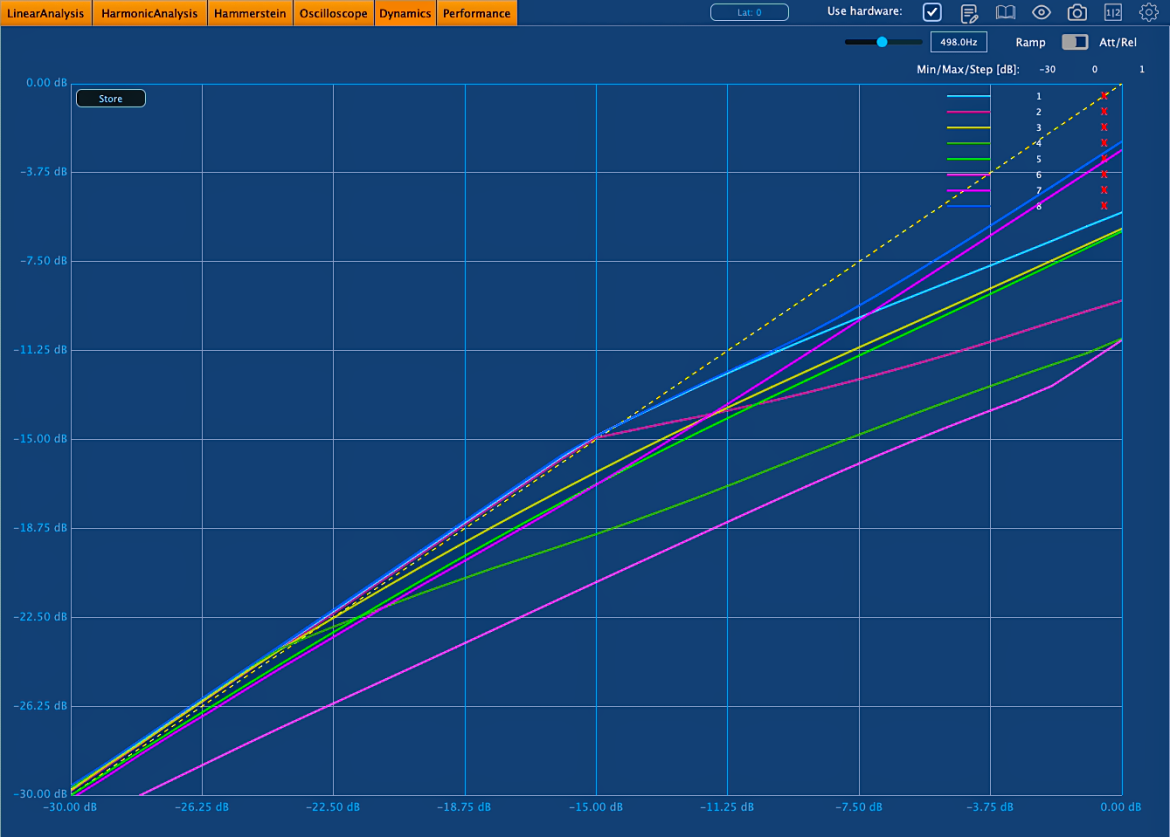Click the -15.00 dB horizontal axis label

pos(596,807)
